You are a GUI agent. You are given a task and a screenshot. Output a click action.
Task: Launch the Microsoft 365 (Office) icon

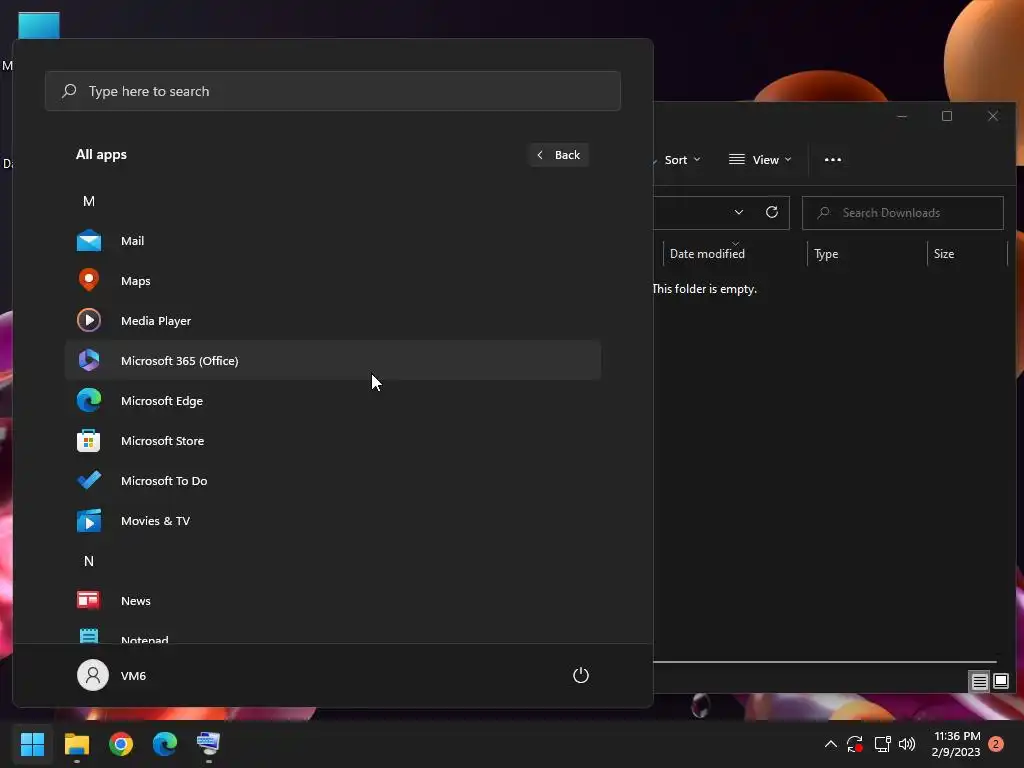(x=89, y=360)
